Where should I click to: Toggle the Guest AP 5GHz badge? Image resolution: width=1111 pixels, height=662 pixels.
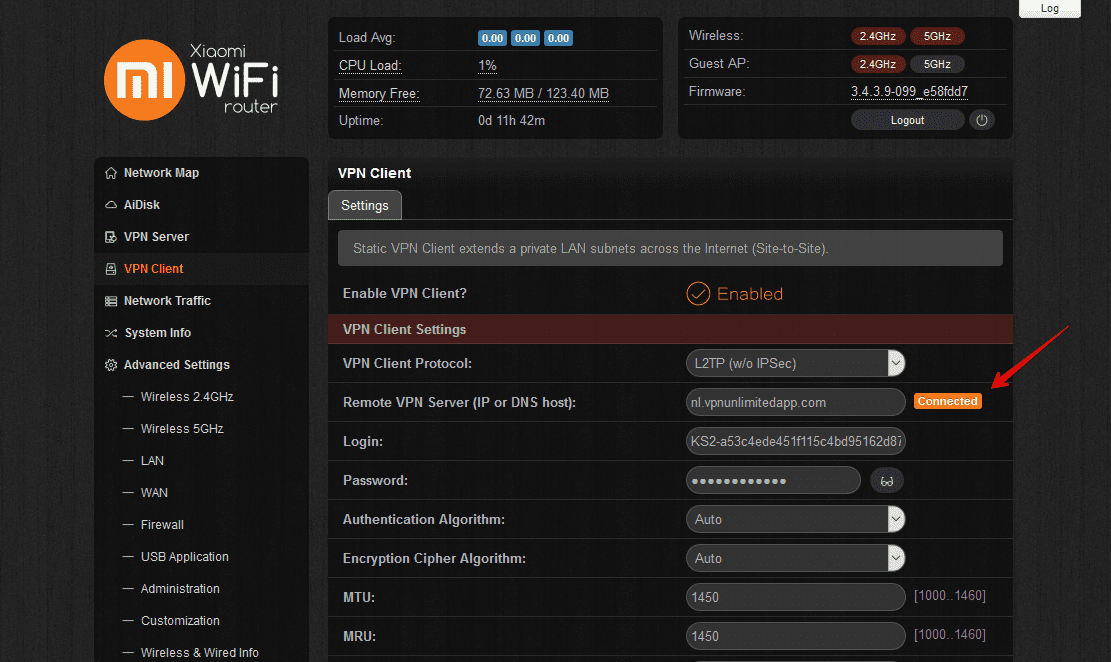pos(937,63)
